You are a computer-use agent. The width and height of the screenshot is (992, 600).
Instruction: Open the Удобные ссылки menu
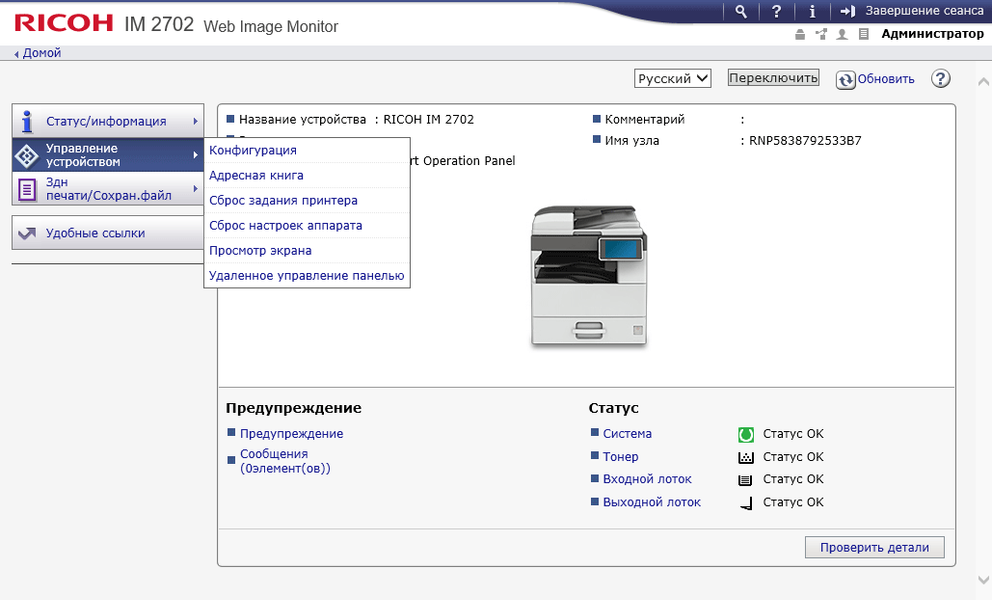tap(108, 233)
